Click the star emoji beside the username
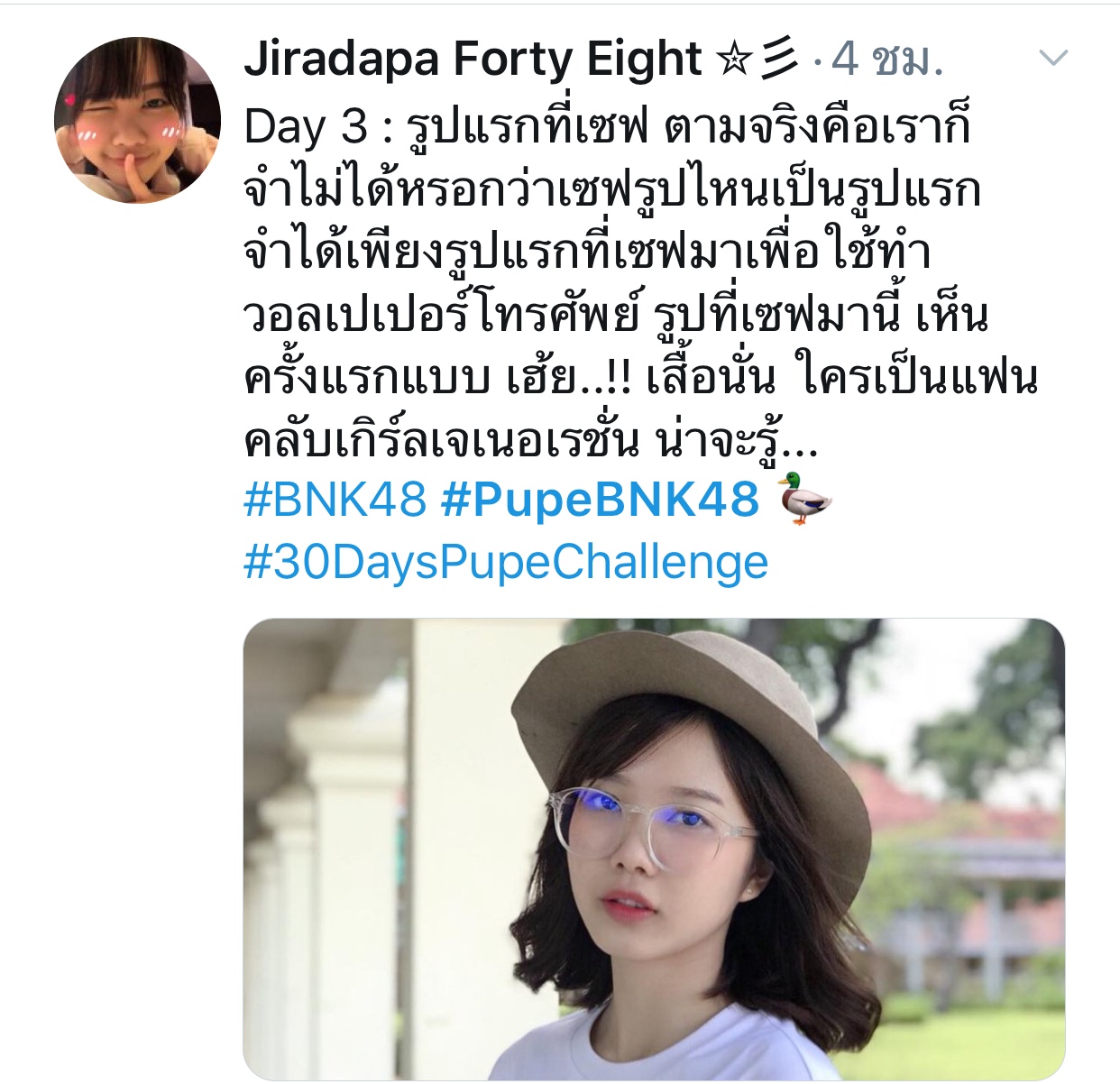Viewport: 1120px width, 1084px height. [x=733, y=60]
